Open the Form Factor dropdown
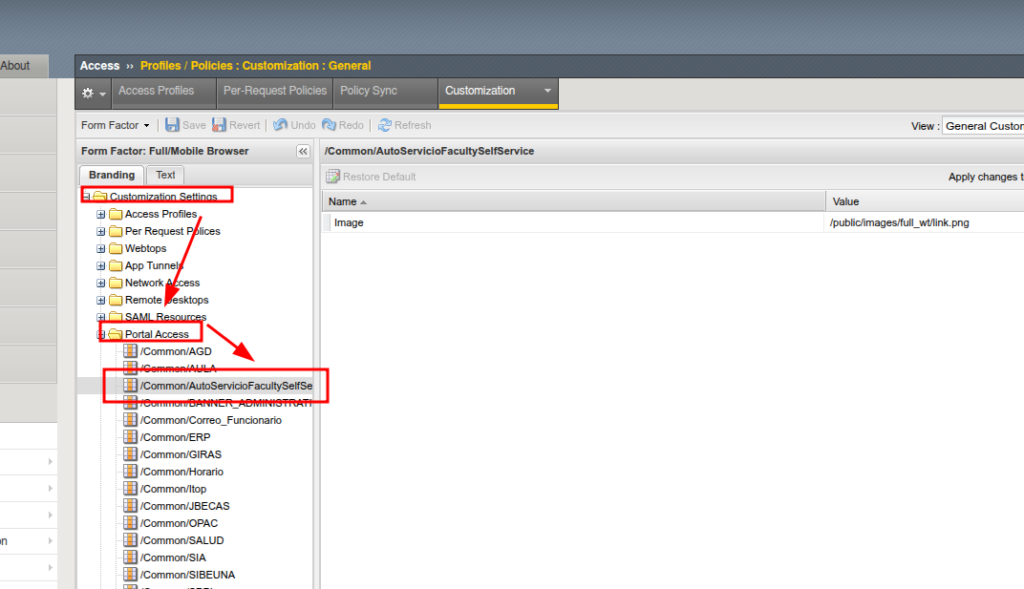Viewport: 1024px width, 589px height. tap(115, 126)
